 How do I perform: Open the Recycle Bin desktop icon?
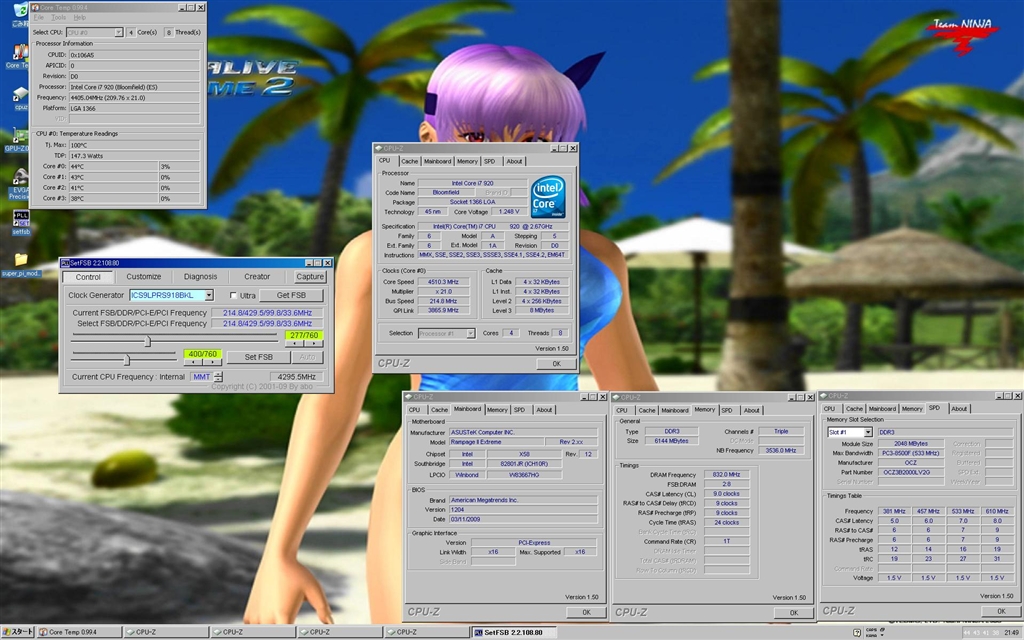[20, 12]
